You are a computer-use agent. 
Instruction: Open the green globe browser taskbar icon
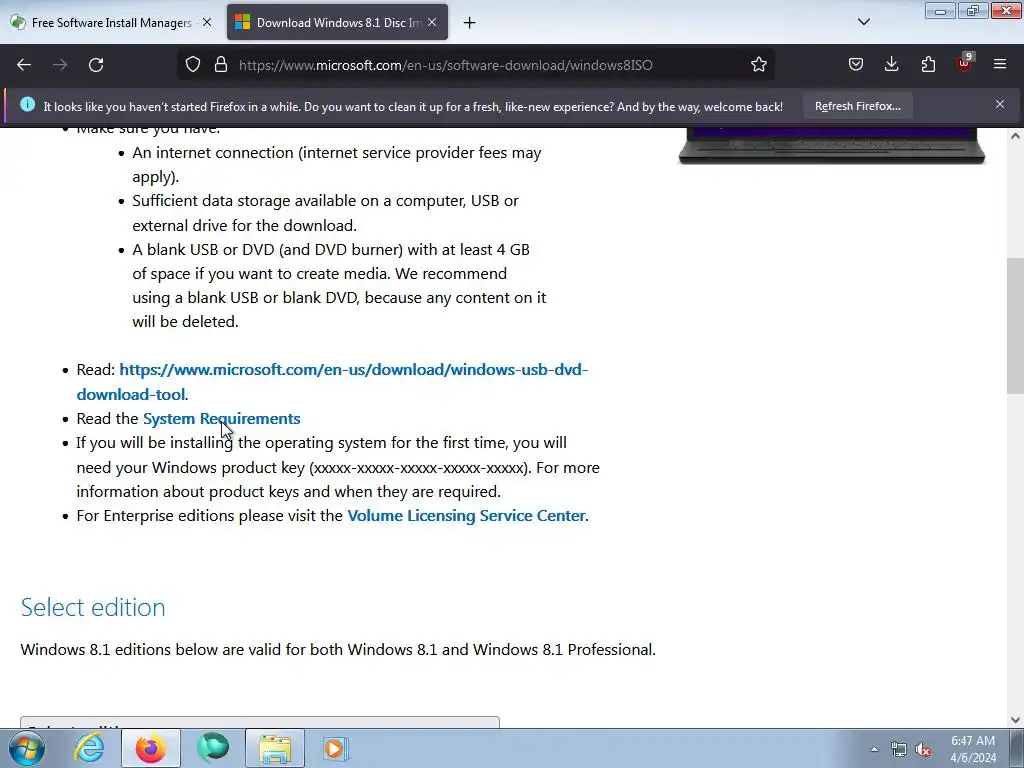(213, 748)
